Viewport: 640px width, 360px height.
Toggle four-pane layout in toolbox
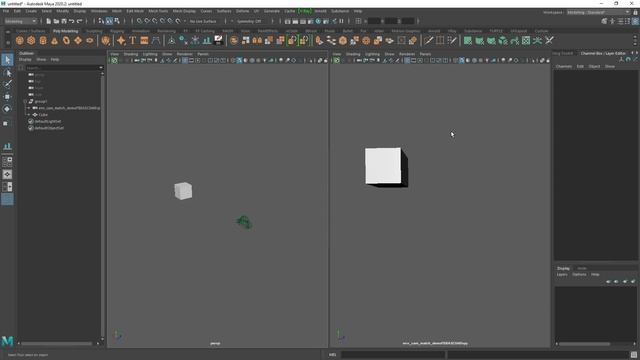click(7, 162)
